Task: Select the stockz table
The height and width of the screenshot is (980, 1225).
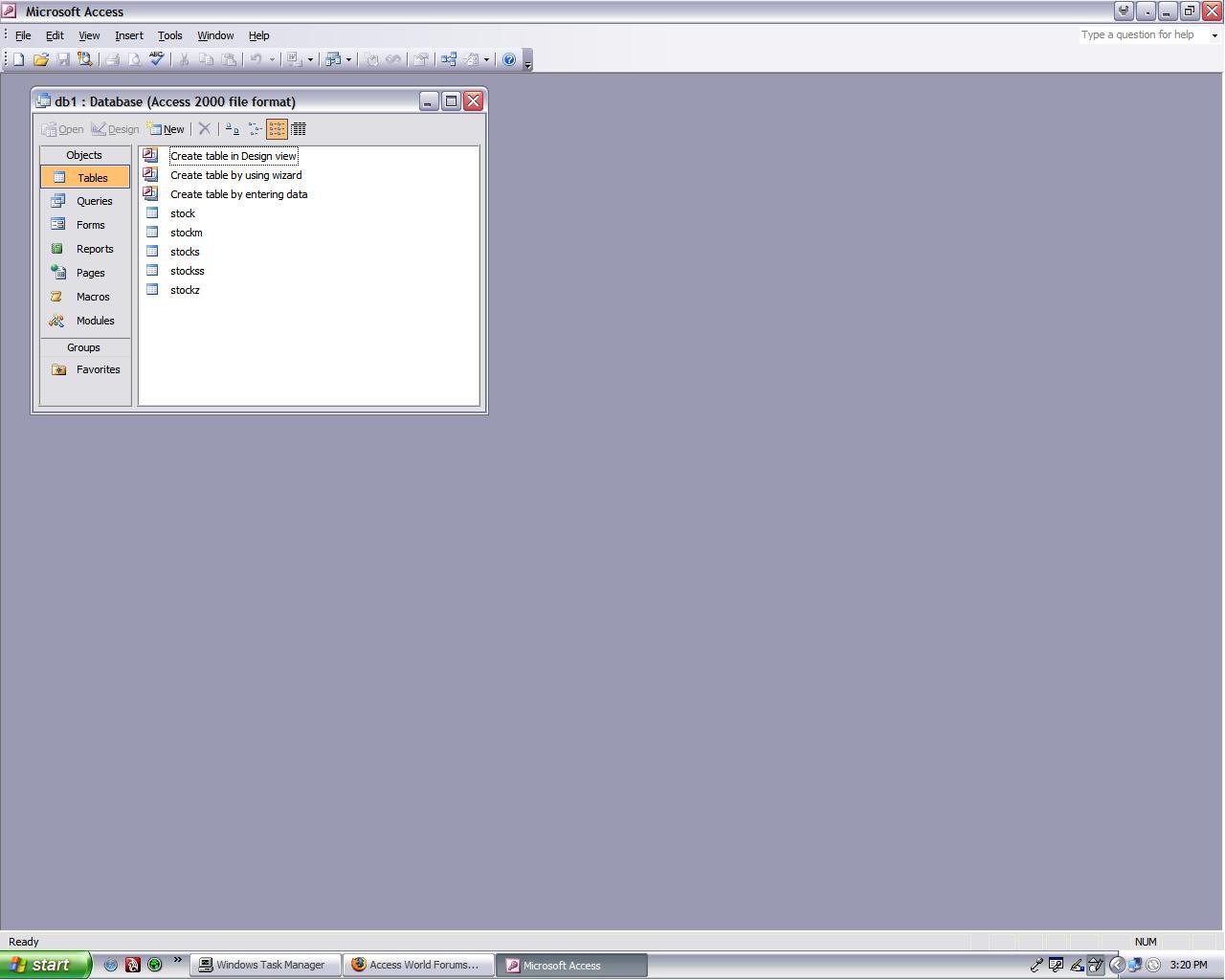Action: click(185, 290)
